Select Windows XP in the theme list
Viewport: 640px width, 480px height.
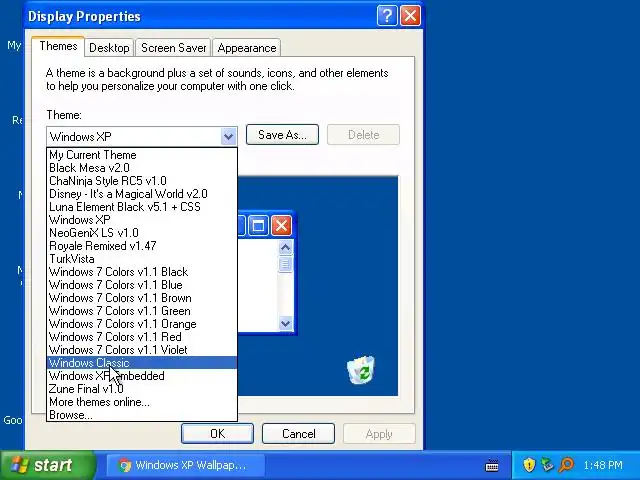[142, 220]
